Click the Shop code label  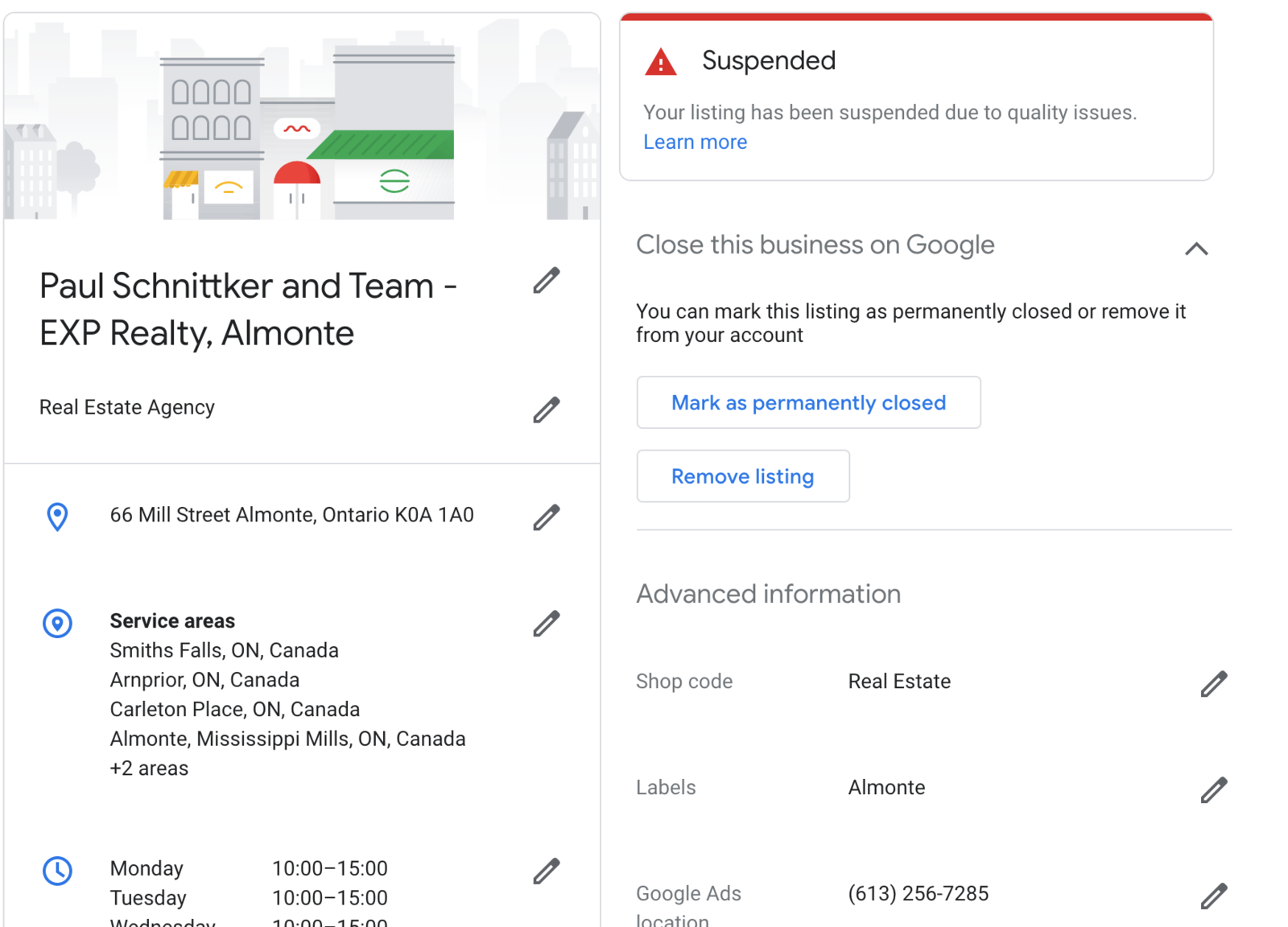pyautogui.click(x=684, y=682)
